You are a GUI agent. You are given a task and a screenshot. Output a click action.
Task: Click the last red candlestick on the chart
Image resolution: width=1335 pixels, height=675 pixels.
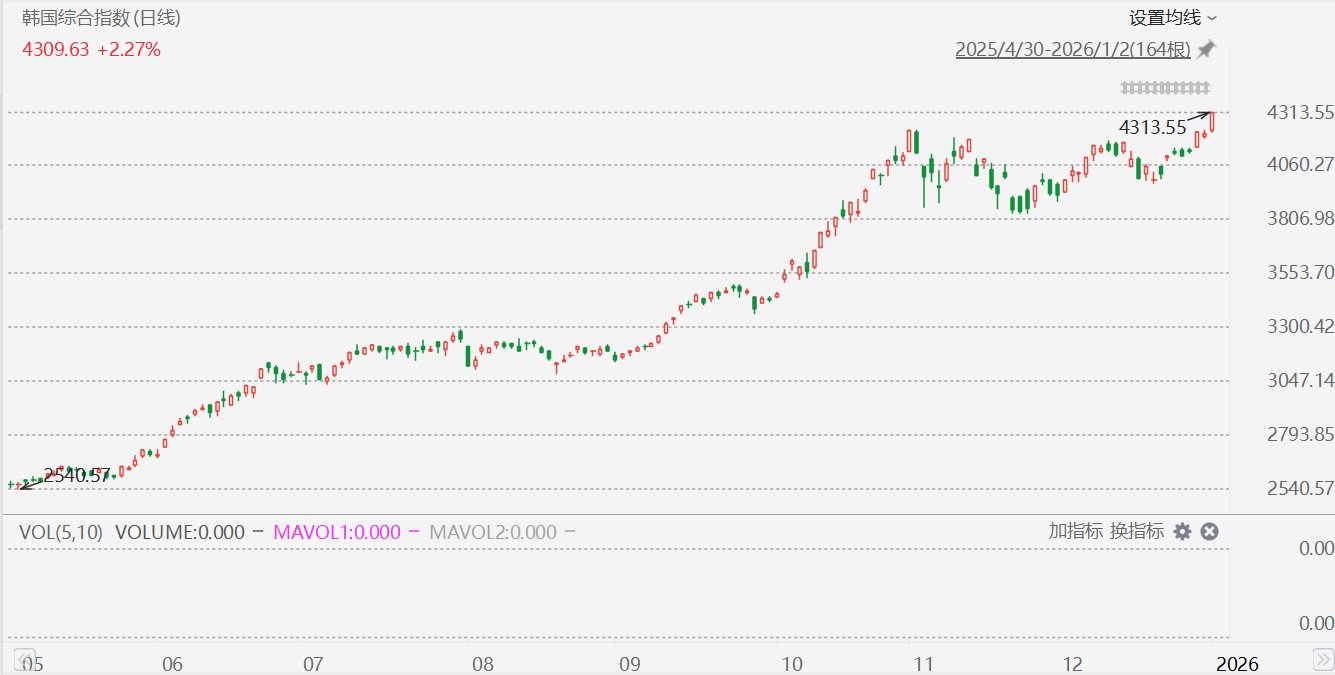click(x=1212, y=122)
